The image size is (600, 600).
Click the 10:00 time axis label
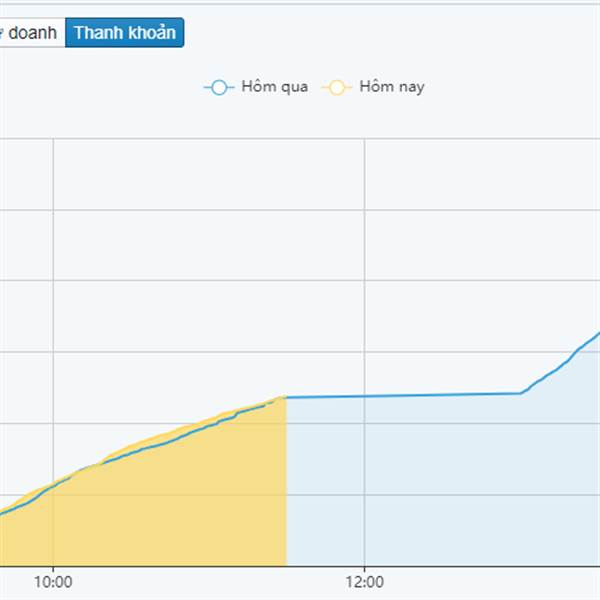(53, 582)
